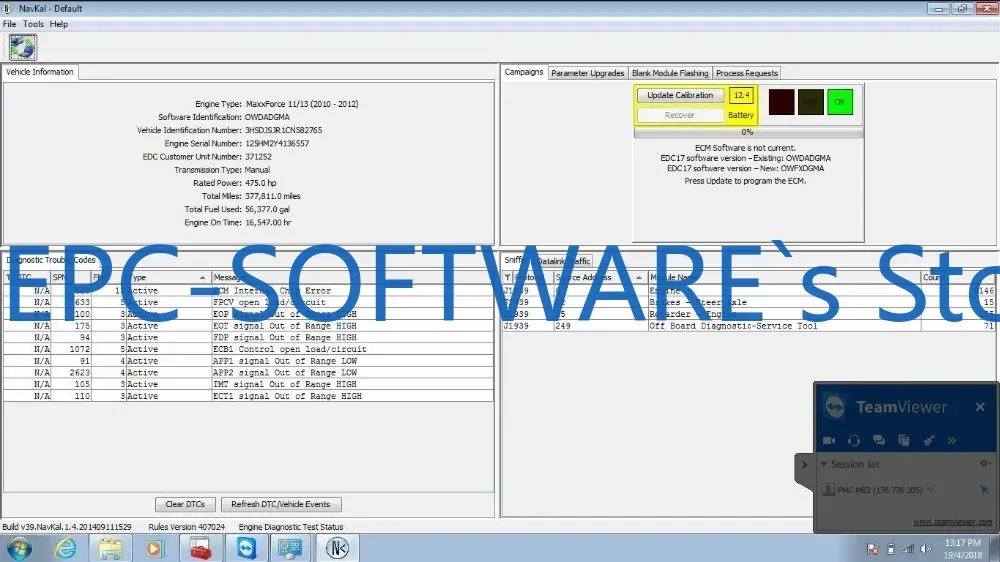Viewport: 1000px width, 562px height.
Task: Click the Module Name column header
Action: (x=784, y=277)
